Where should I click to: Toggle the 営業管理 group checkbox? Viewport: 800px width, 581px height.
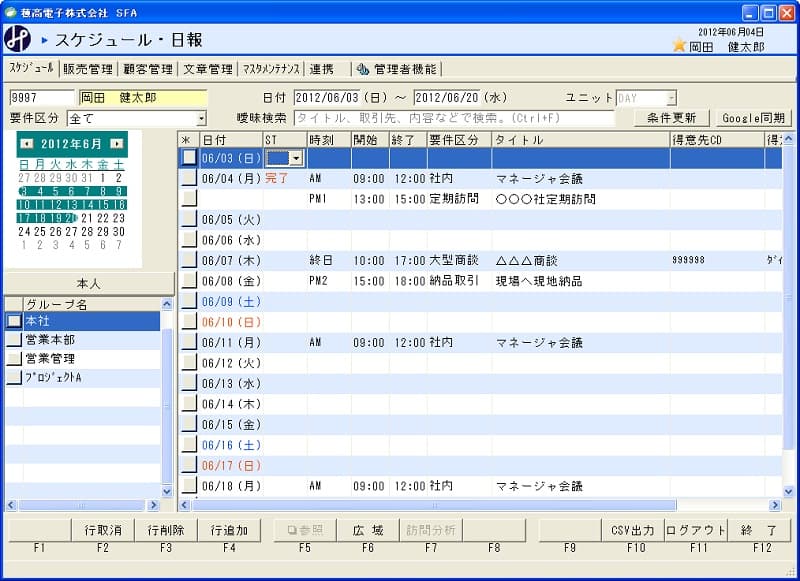pos(14,359)
